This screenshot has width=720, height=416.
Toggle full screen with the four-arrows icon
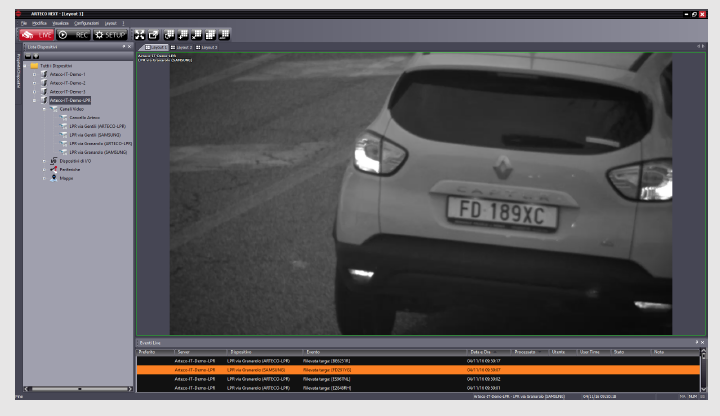click(140, 35)
